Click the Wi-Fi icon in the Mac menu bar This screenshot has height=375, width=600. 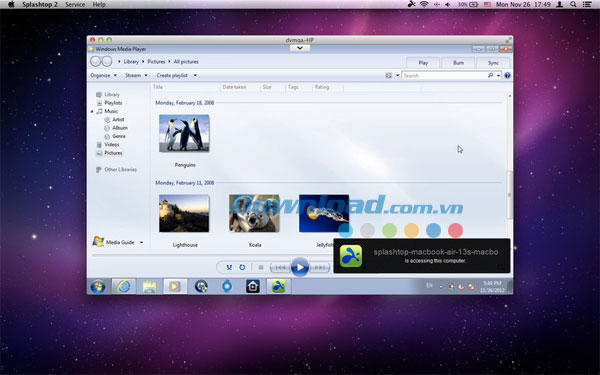tap(424, 5)
